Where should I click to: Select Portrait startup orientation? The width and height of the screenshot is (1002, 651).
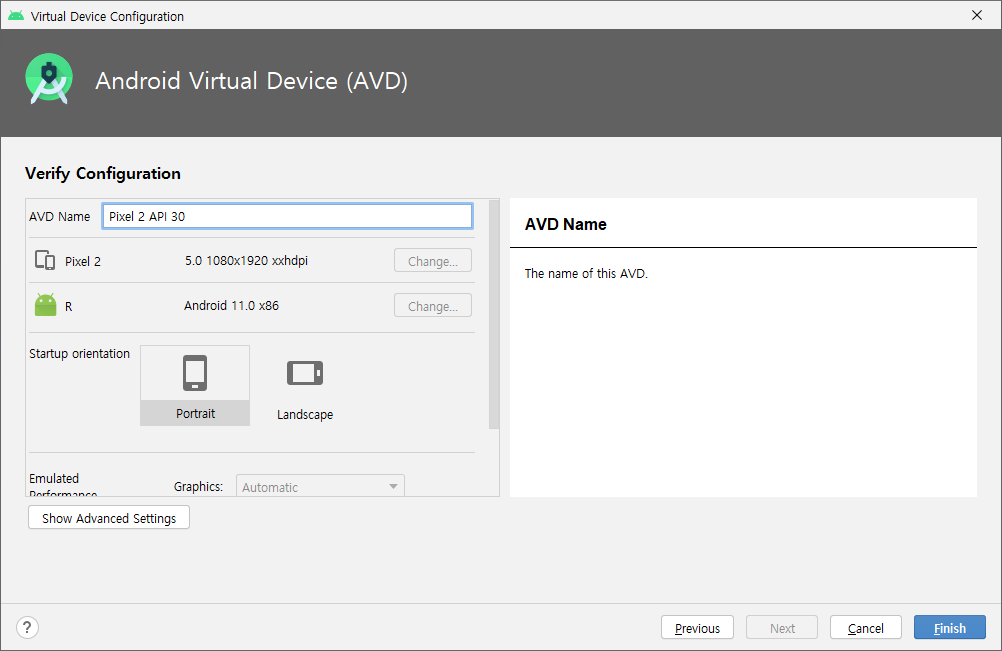point(195,385)
